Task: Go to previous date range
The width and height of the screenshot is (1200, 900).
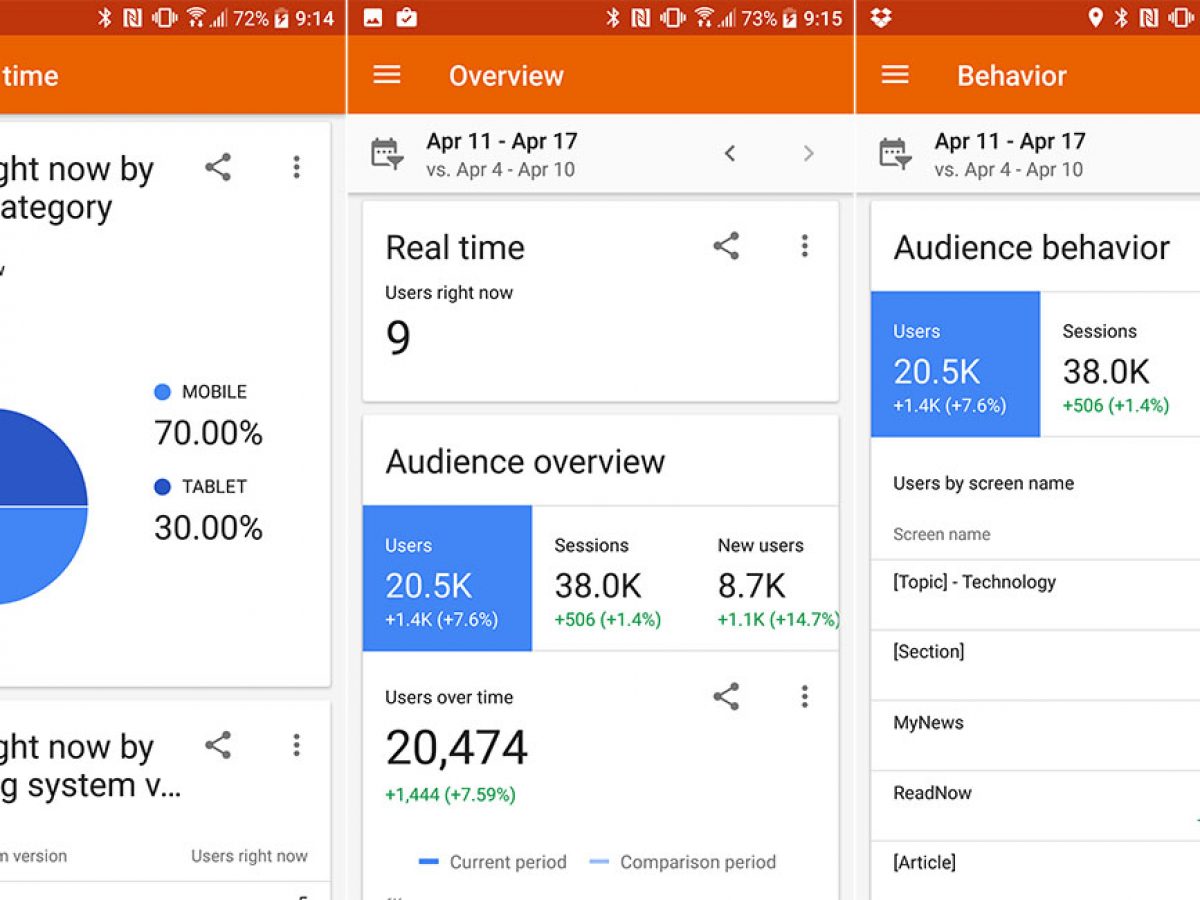Action: (730, 153)
